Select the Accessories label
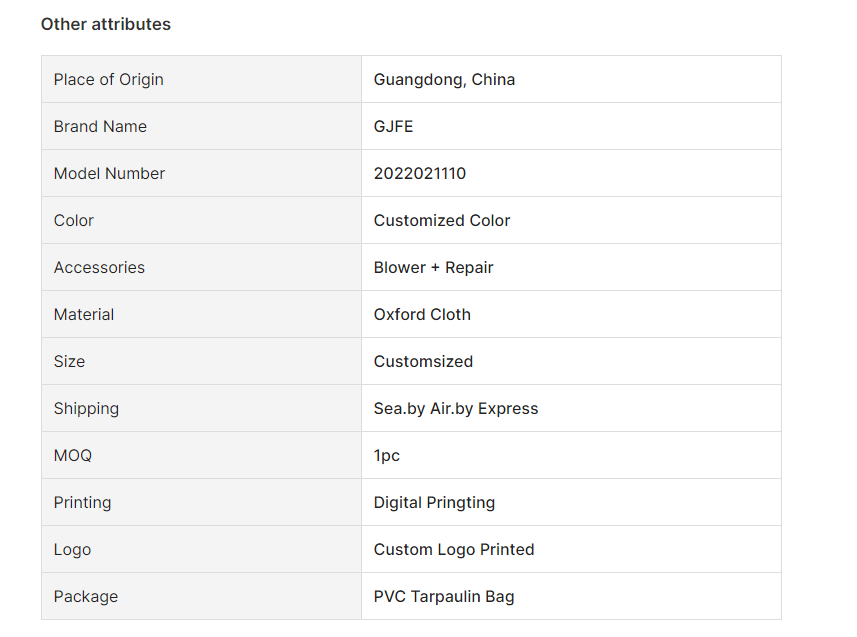Viewport: 857px width, 637px height. pos(99,267)
